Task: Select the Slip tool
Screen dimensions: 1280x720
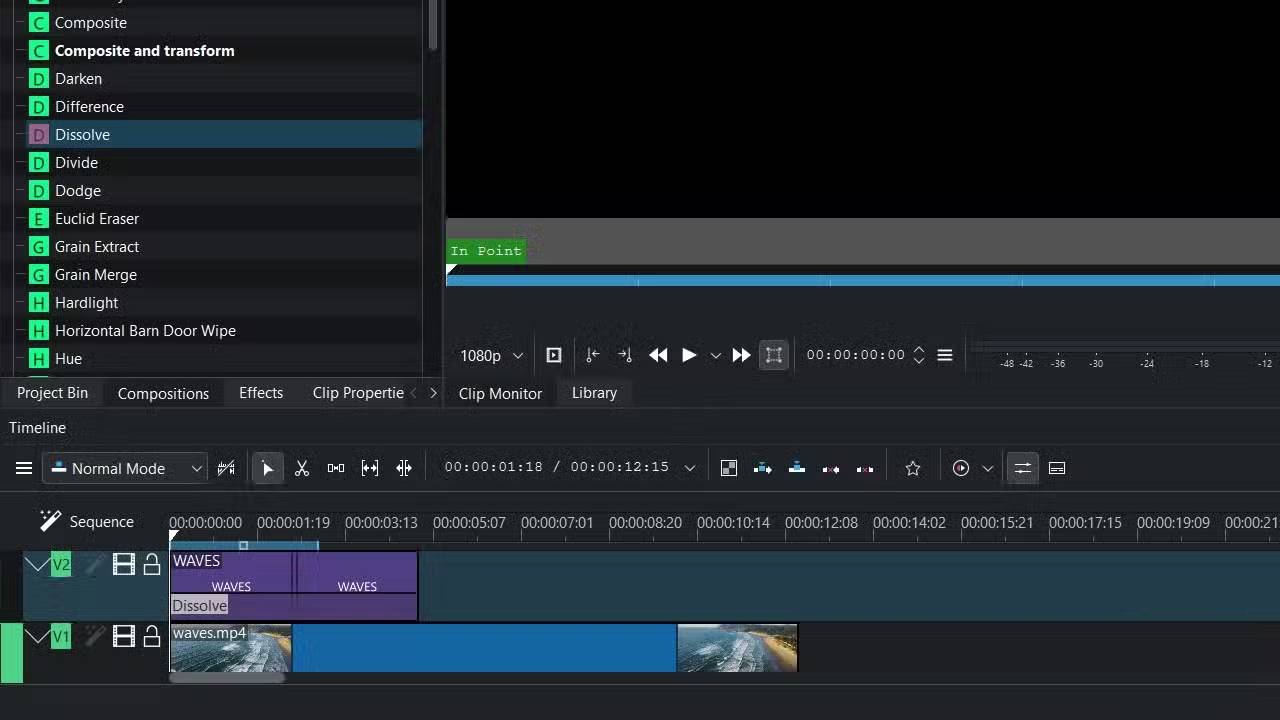Action: [x=370, y=468]
